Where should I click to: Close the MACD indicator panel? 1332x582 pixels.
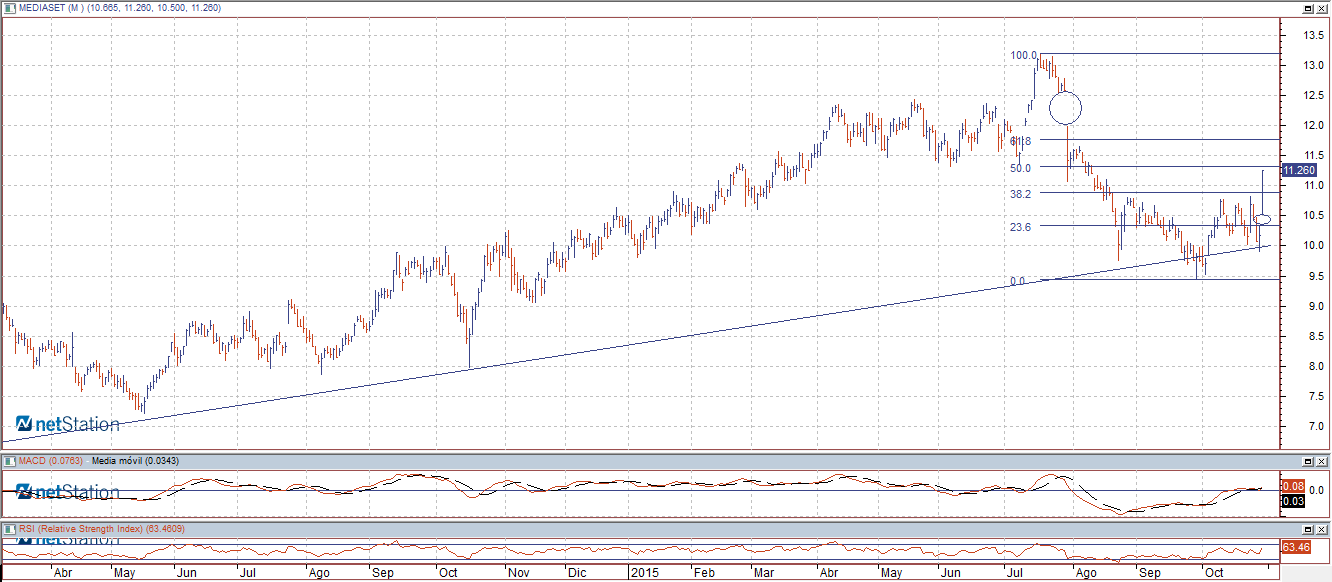(1322, 461)
